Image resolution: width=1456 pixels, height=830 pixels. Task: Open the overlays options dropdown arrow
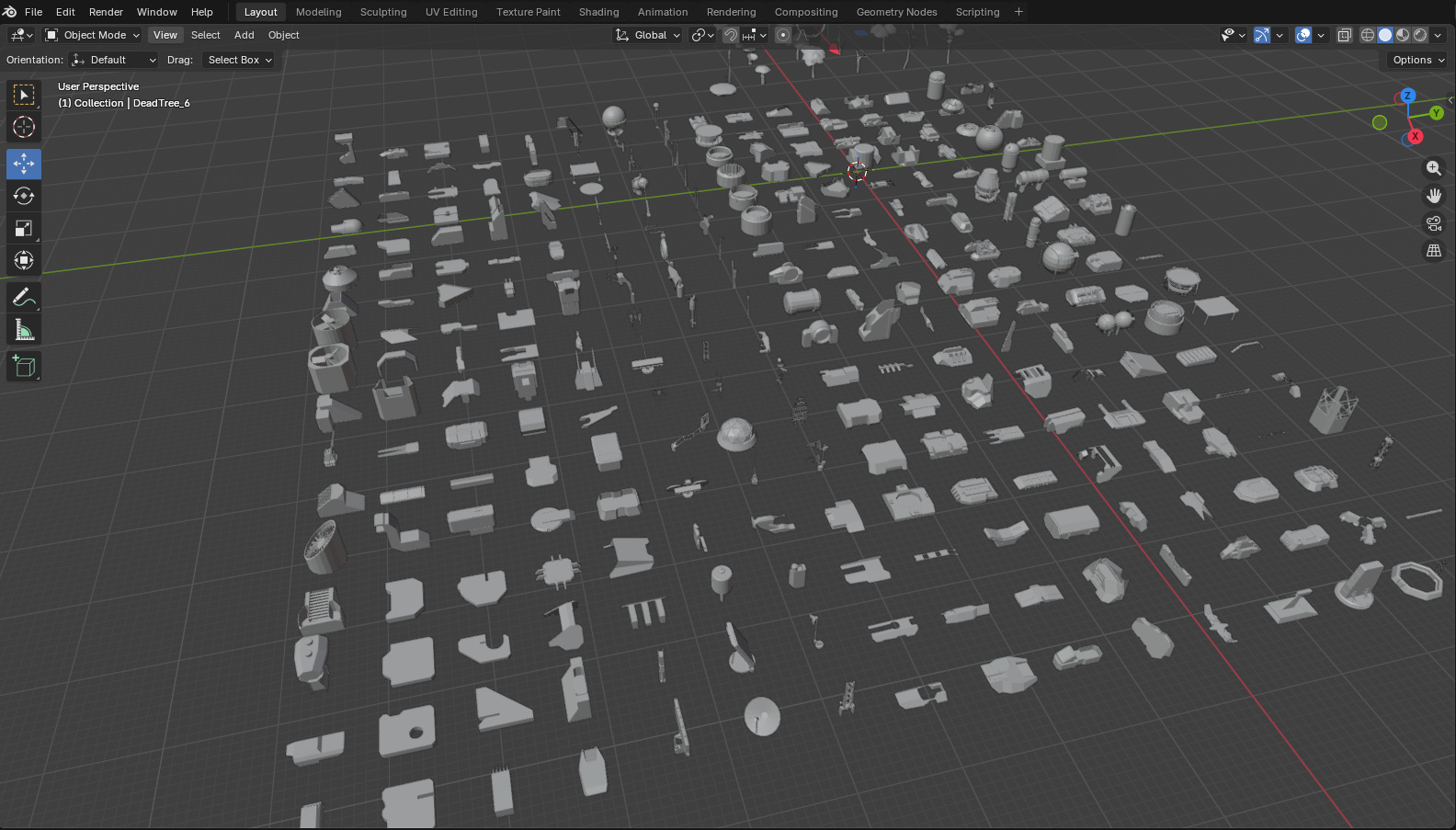pyautogui.click(x=1321, y=35)
